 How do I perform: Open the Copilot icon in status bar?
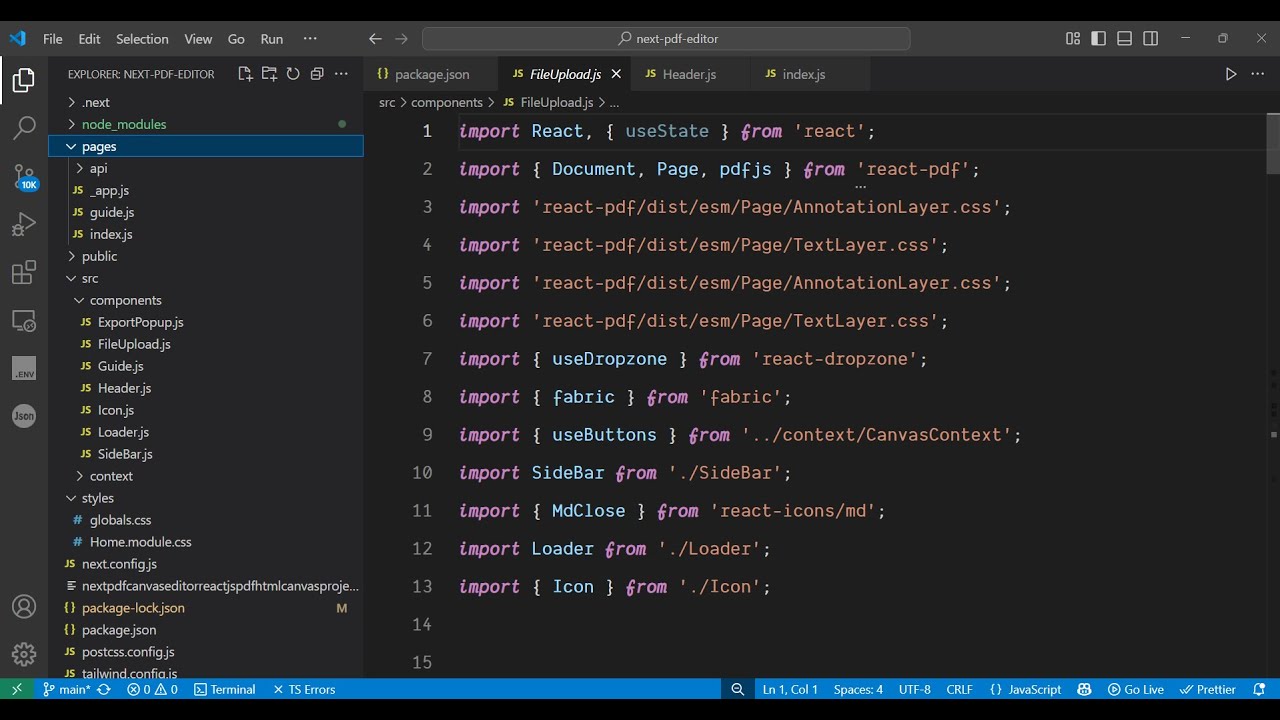(1084, 689)
